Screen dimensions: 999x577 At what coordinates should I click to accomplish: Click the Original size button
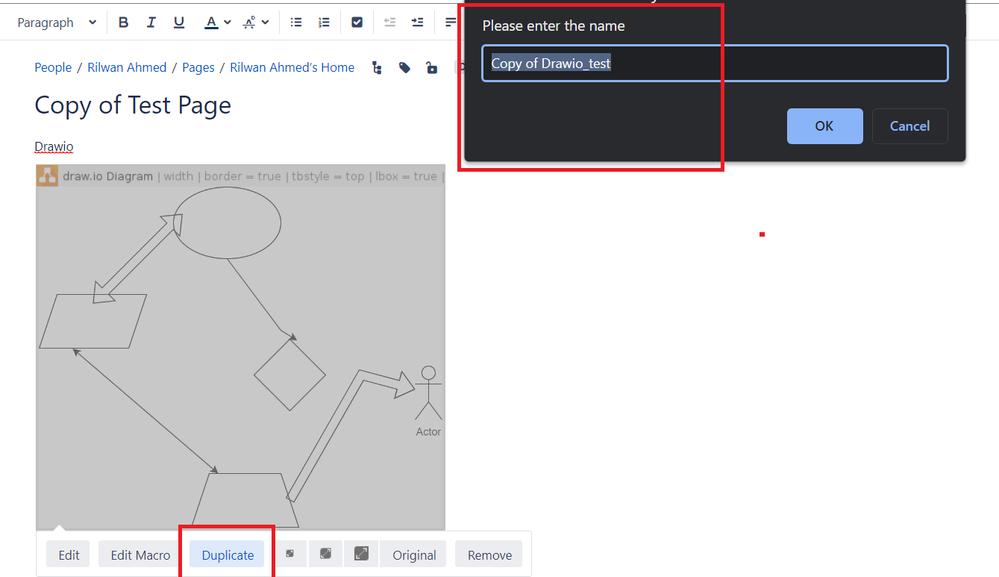[x=414, y=555]
